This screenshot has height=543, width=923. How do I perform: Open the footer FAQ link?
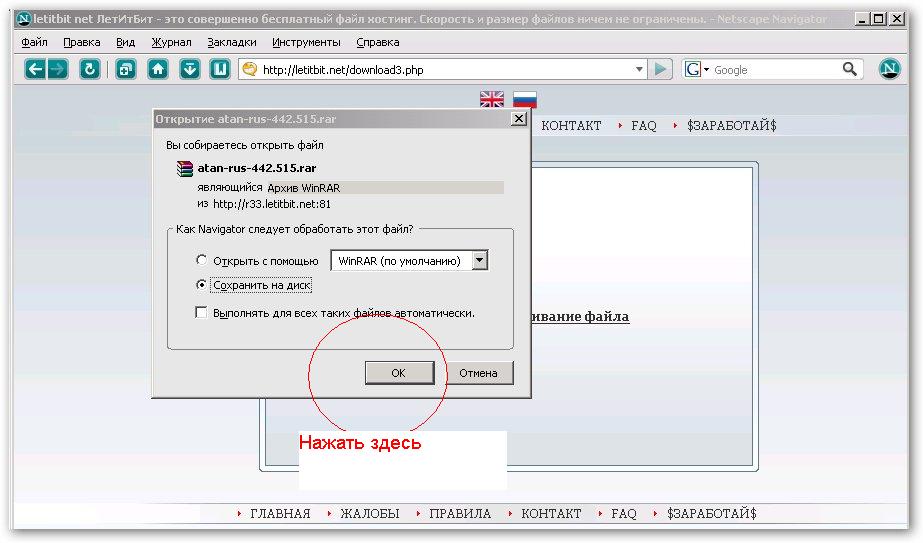(623, 514)
